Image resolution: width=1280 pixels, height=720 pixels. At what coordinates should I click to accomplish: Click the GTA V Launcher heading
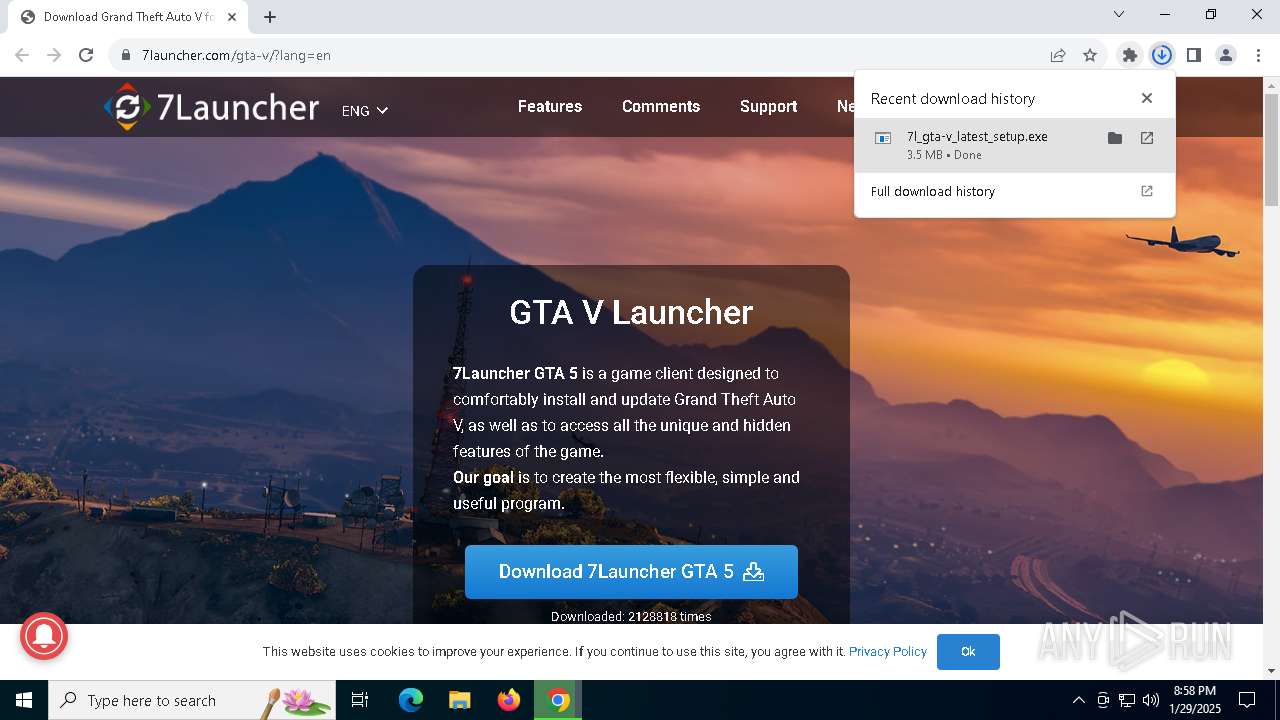coord(631,312)
